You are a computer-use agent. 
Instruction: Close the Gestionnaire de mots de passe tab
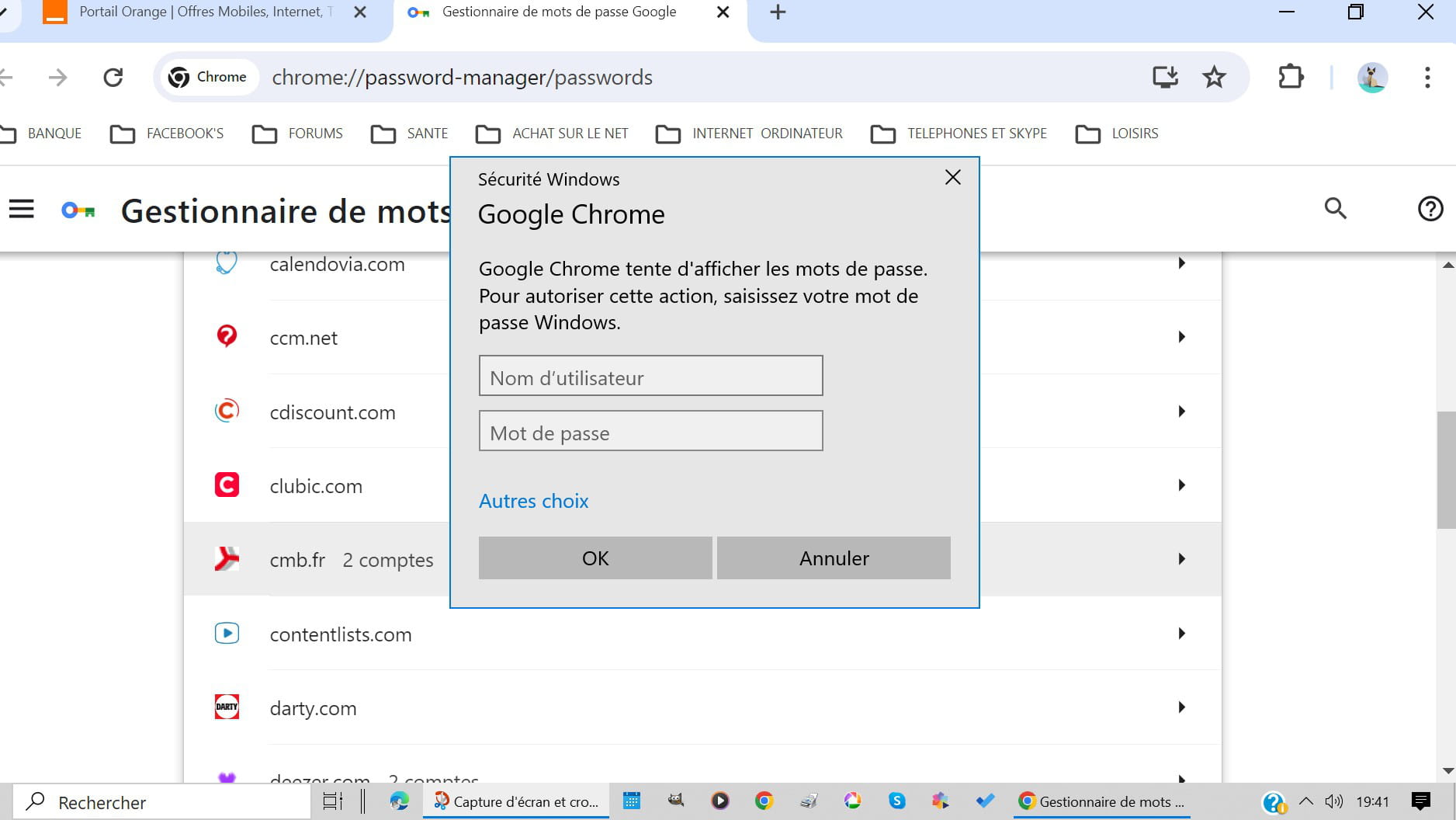(723, 12)
